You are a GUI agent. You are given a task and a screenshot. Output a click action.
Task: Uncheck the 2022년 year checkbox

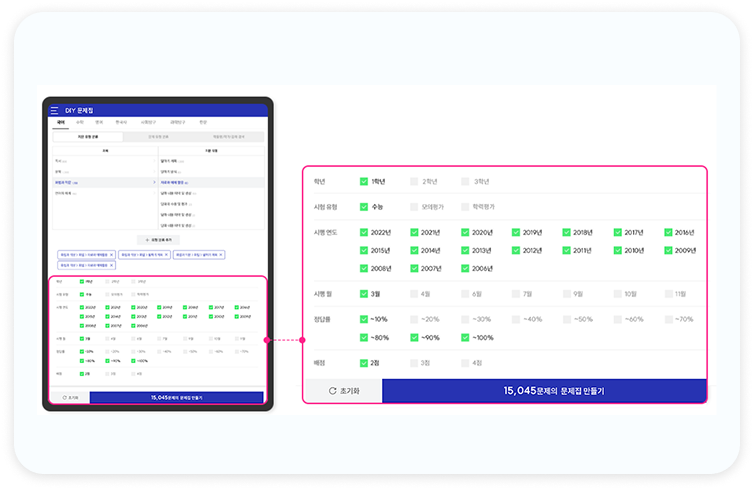point(364,232)
